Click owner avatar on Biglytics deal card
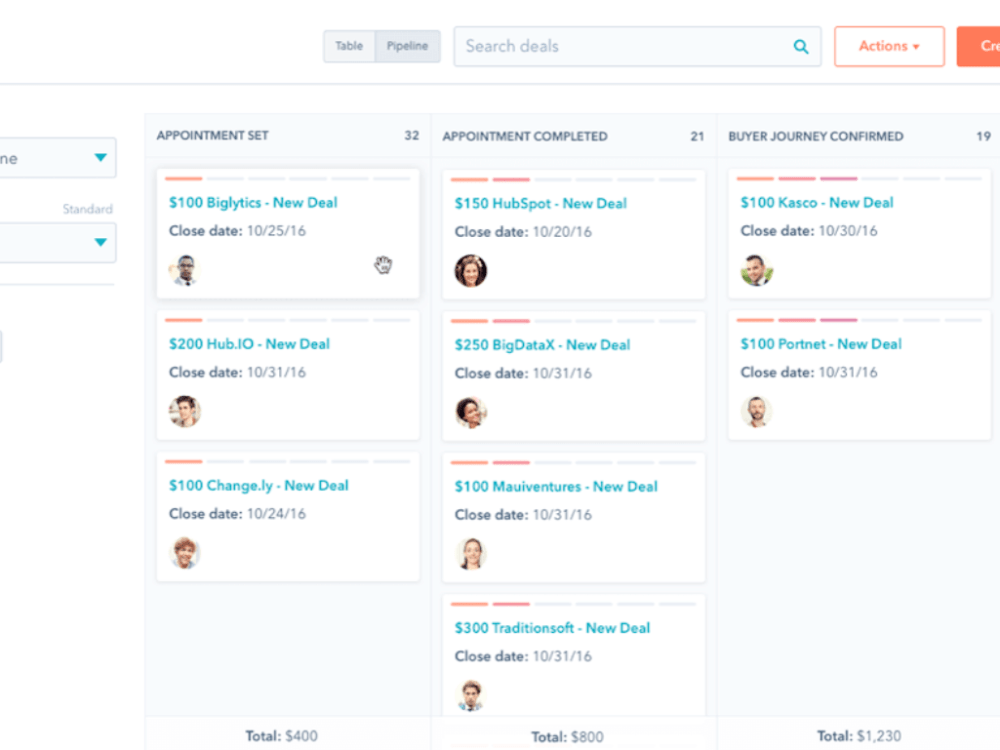This screenshot has height=750, width=1000. [x=185, y=270]
